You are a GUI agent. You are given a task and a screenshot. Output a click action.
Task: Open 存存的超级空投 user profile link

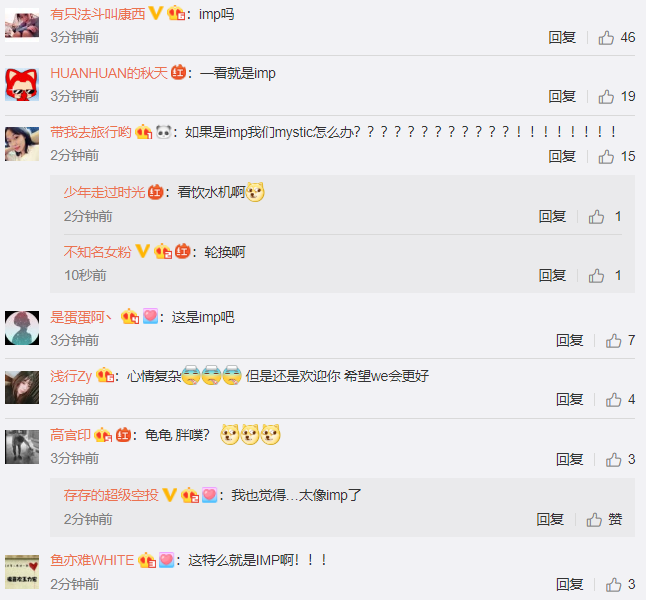click(x=111, y=495)
